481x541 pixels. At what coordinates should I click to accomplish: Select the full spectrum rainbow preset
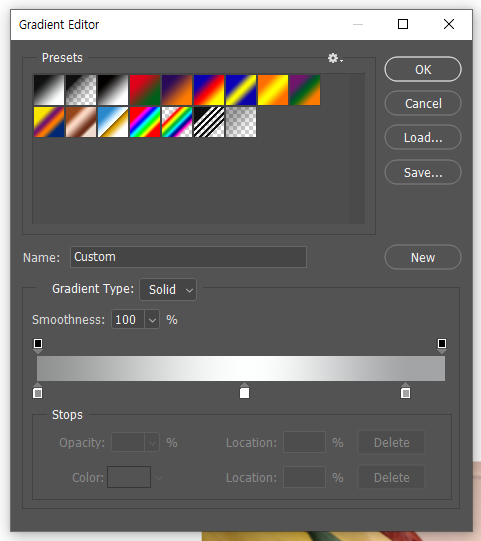click(x=145, y=122)
